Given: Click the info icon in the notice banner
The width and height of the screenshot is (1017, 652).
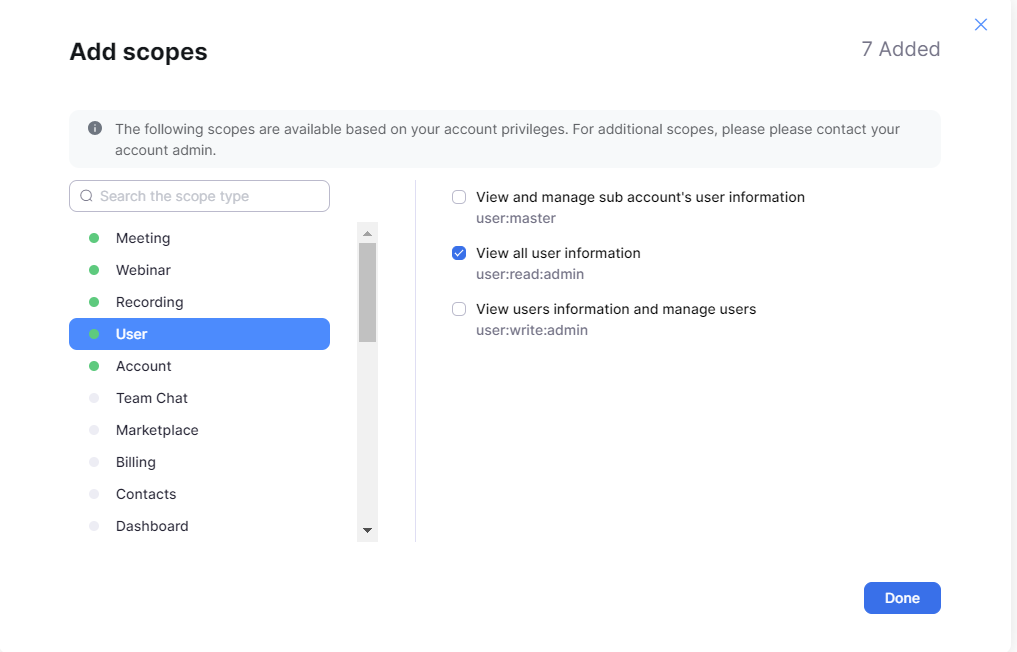Looking at the screenshot, I should tap(95, 128).
